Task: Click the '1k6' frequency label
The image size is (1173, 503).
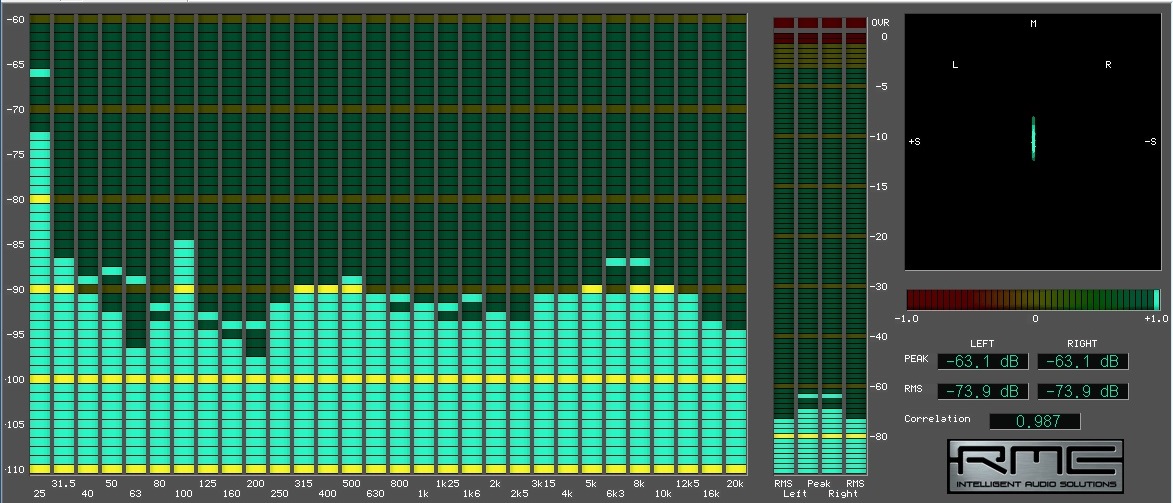Action: (471, 494)
